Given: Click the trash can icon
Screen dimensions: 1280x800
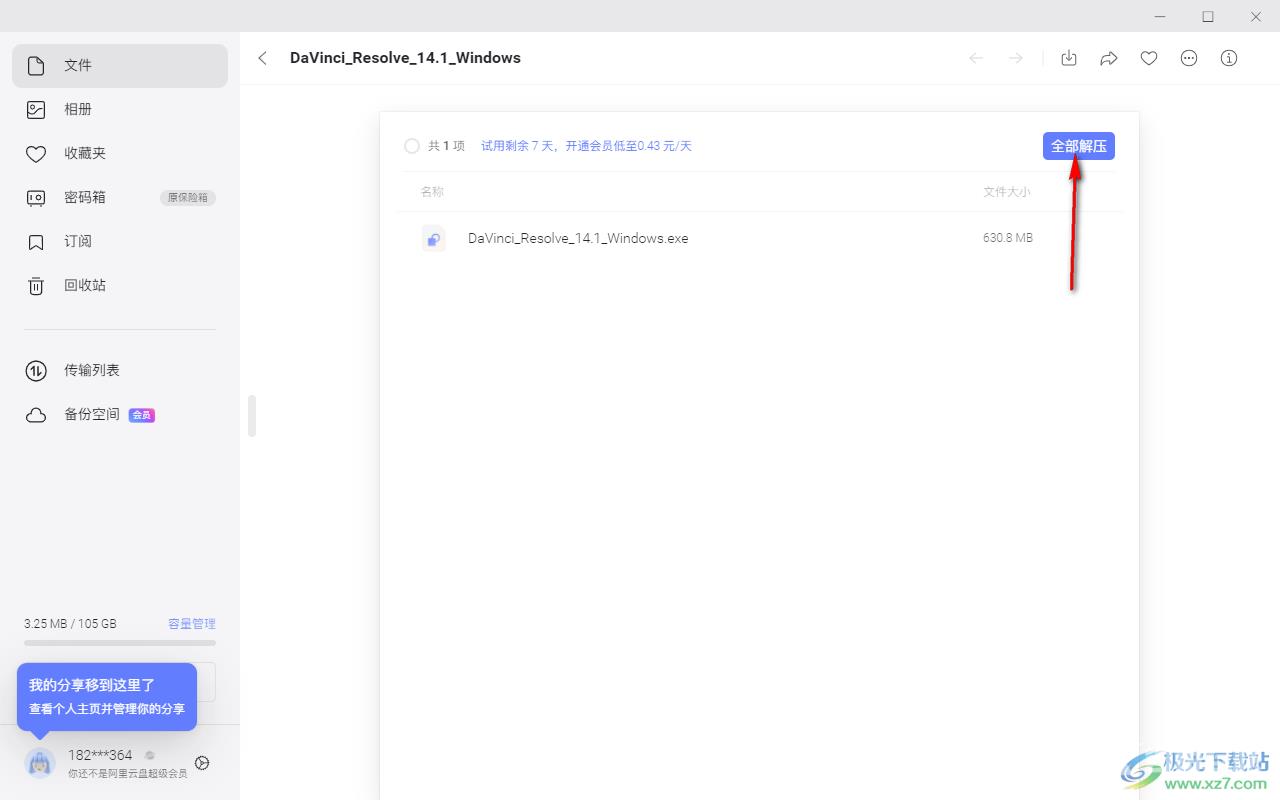Looking at the screenshot, I should coord(36,286).
